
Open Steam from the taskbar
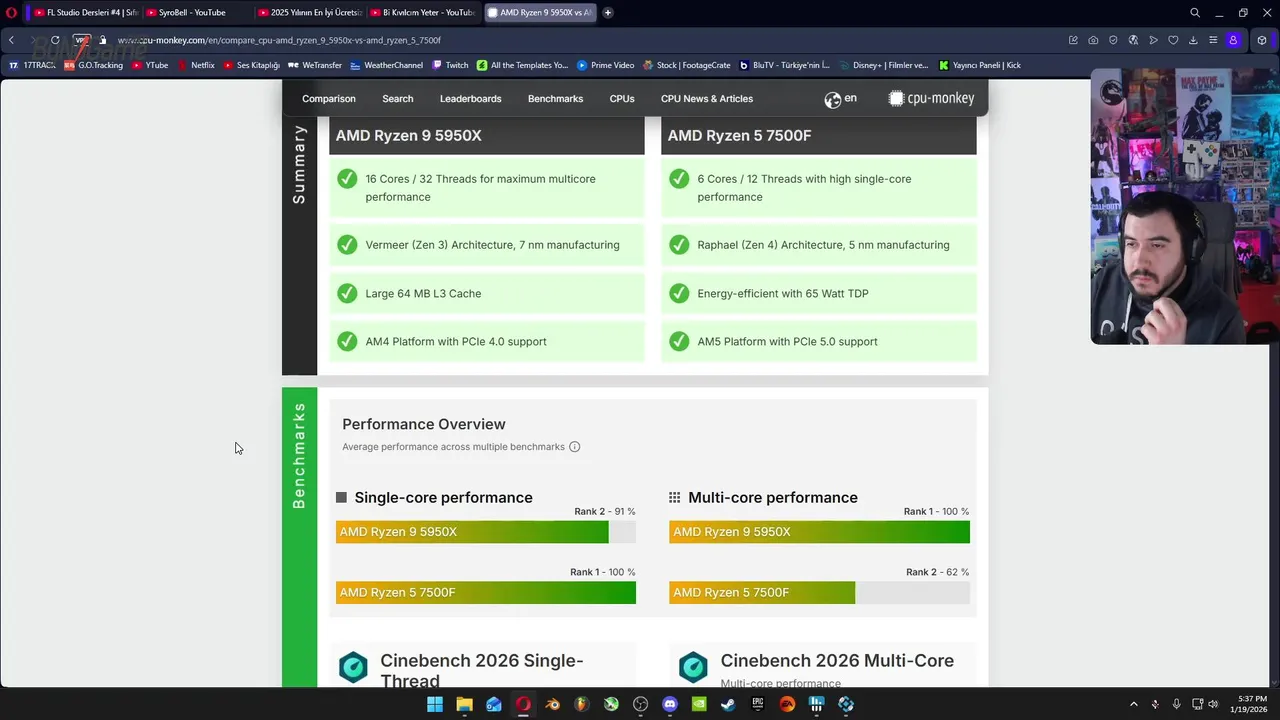(728, 704)
